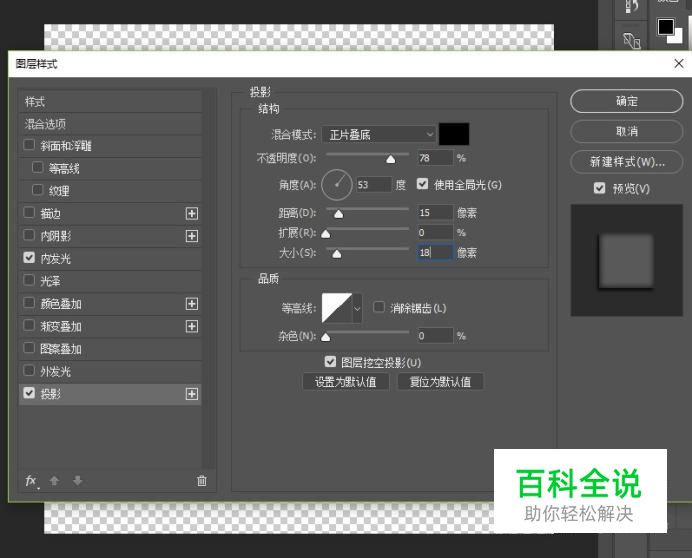Click 确定 button
The width and height of the screenshot is (692, 558).
pos(626,101)
